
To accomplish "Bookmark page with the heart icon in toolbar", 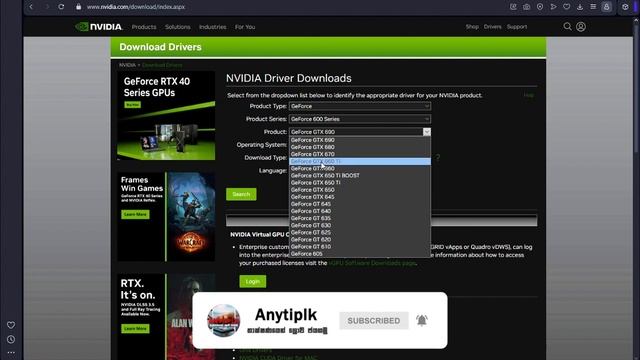I will [567, 7].
